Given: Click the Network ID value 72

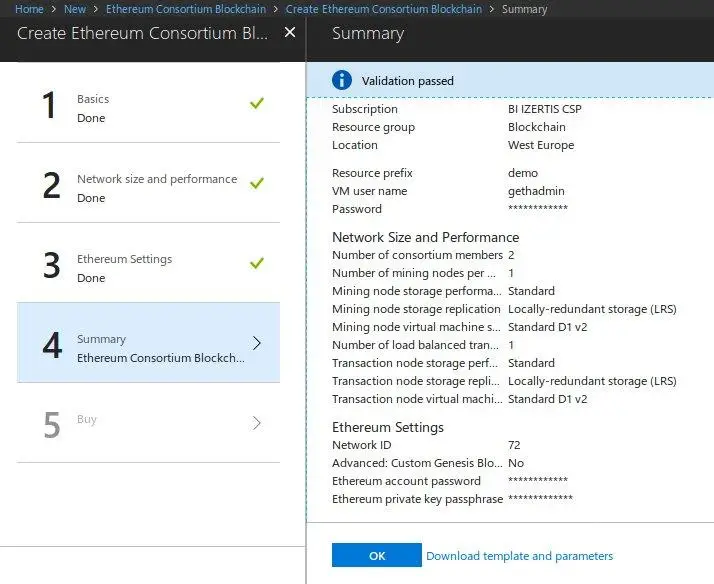Looking at the screenshot, I should click(514, 445).
